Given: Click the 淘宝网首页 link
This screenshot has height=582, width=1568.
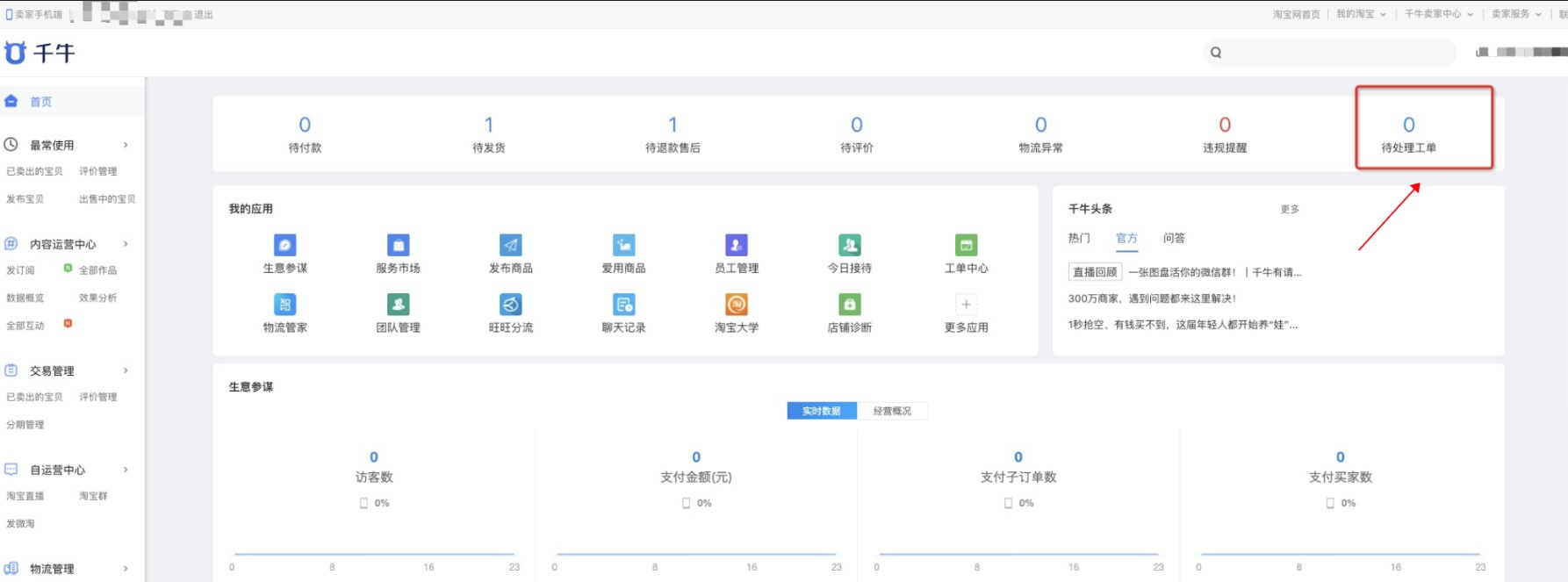Looking at the screenshot, I should 1297,14.
